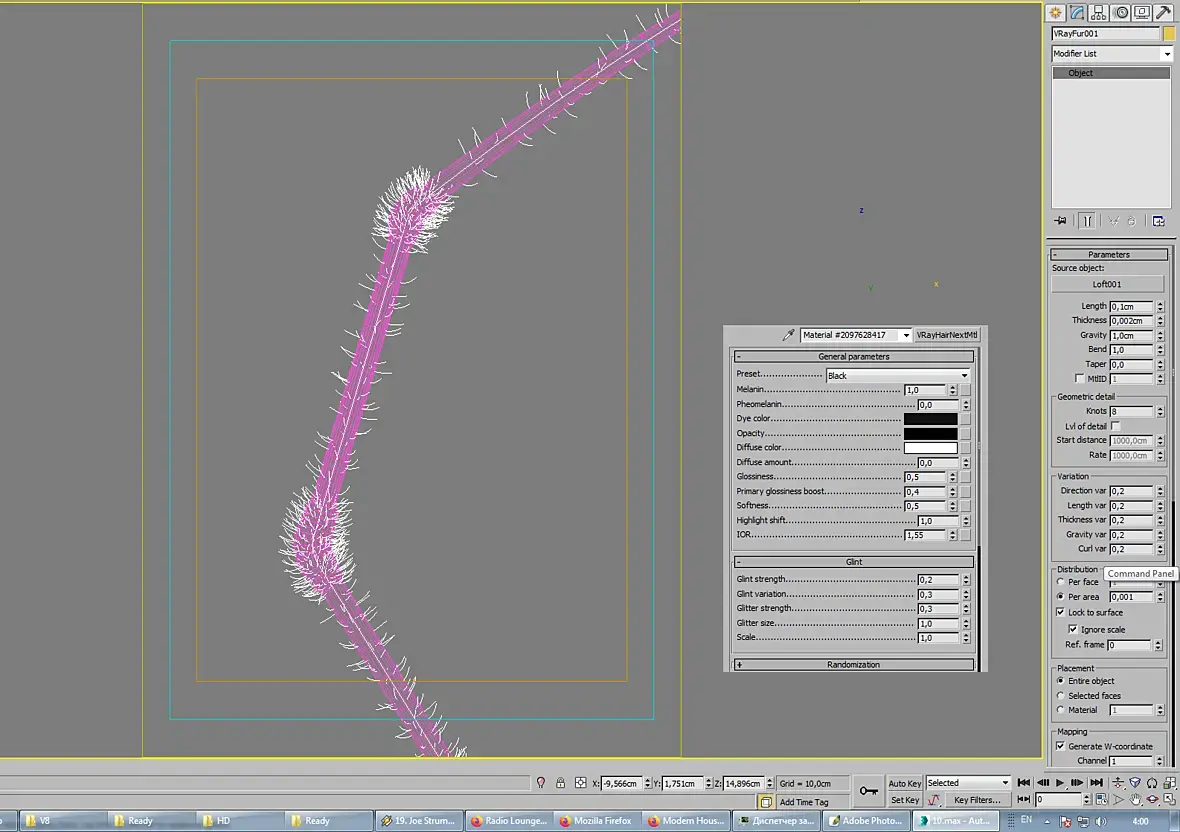Screen dimensions: 1180x832
Task: Select the Perspective viewport tool
Action: 1135,783
